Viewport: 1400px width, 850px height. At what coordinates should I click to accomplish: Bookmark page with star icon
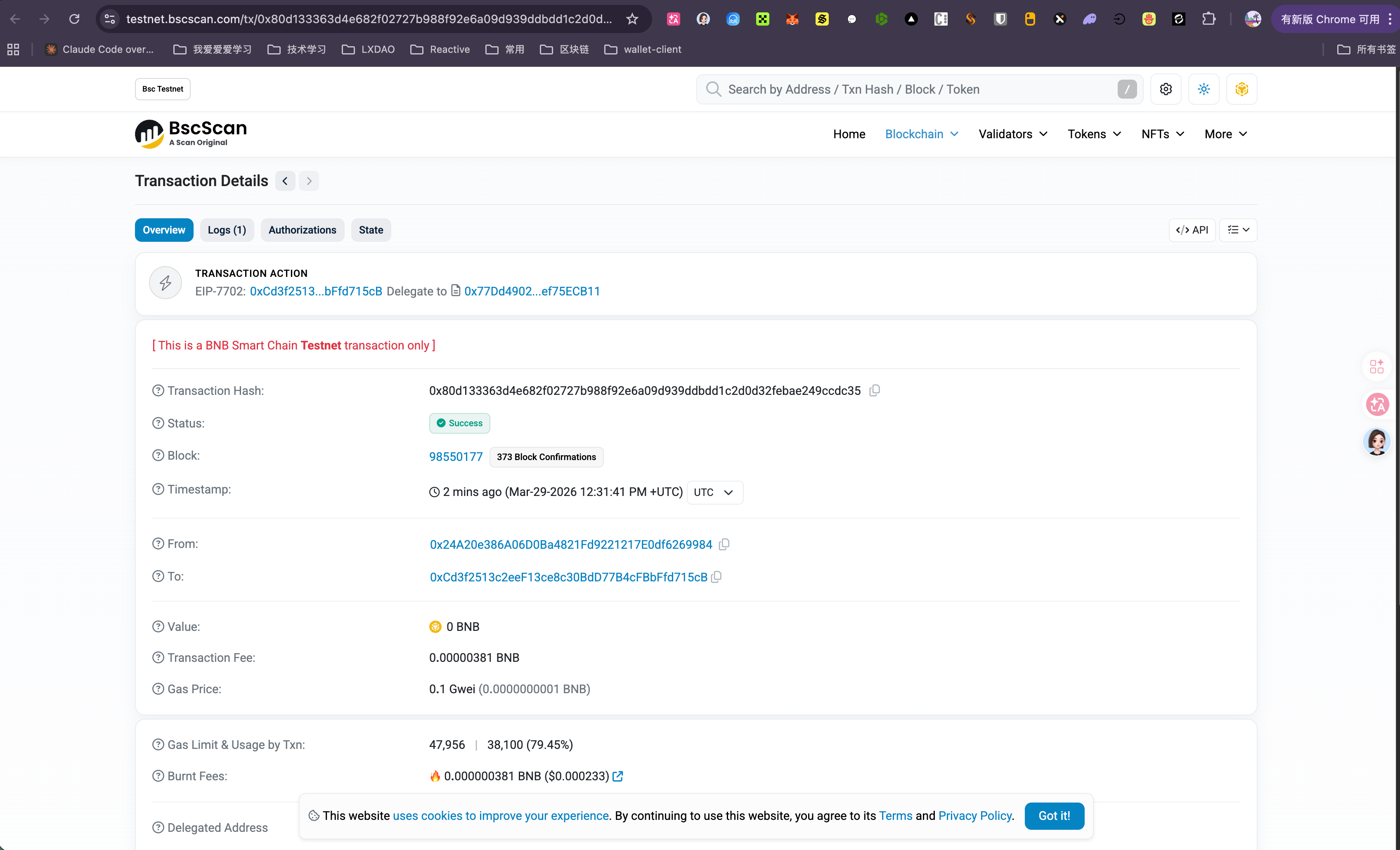pyautogui.click(x=632, y=19)
